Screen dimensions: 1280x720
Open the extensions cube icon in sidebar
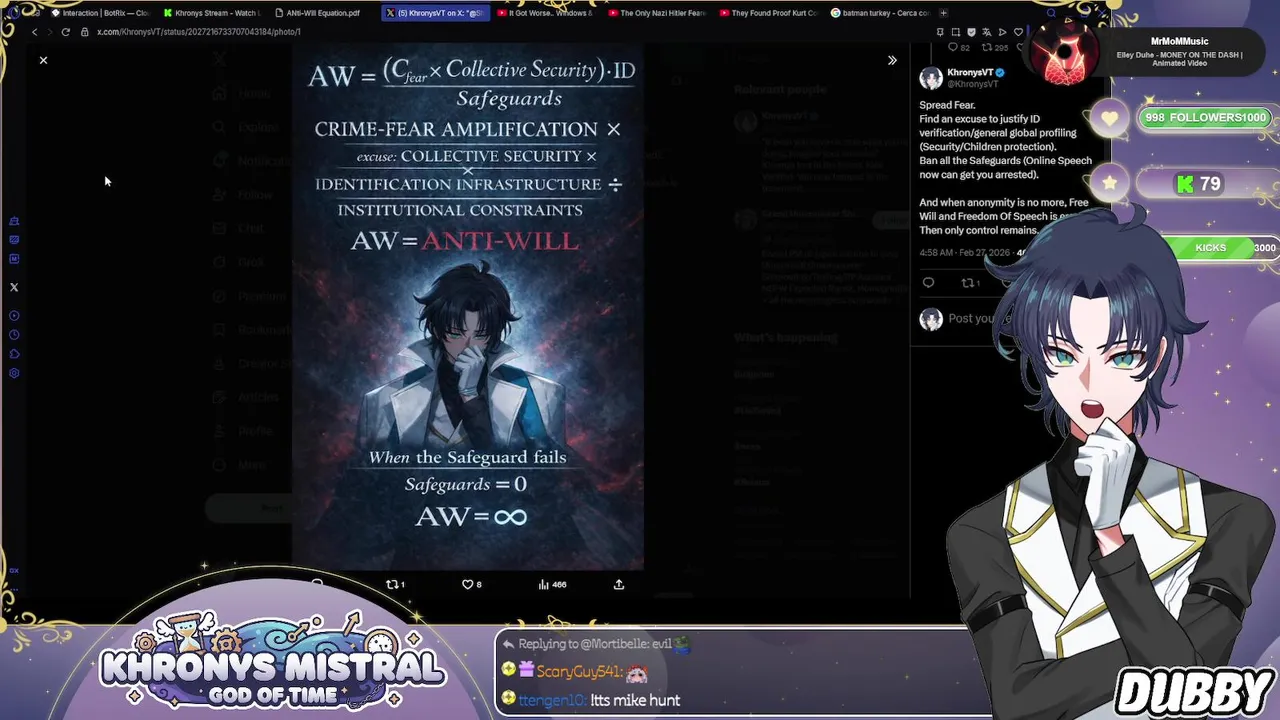[x=14, y=354]
